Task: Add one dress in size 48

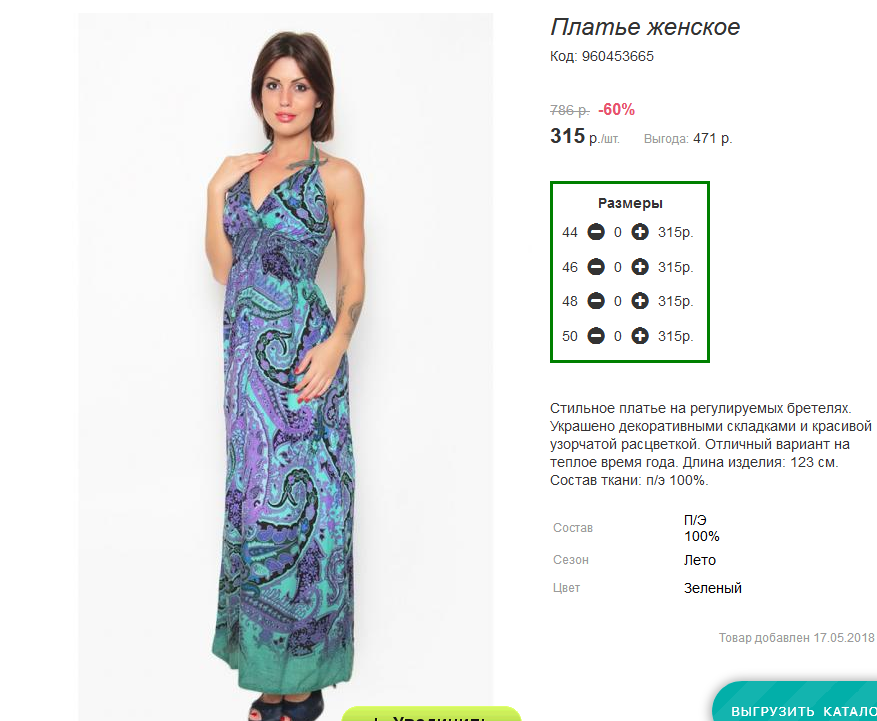Action: tap(640, 301)
